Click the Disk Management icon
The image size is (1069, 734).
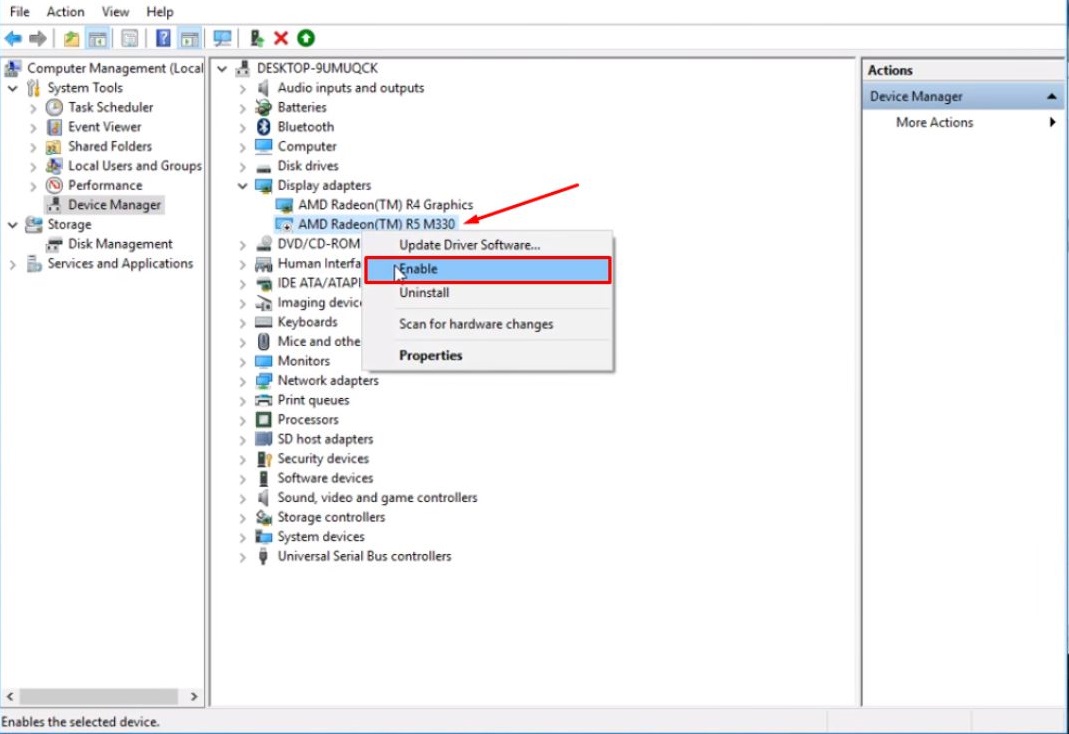pyautogui.click(x=55, y=244)
